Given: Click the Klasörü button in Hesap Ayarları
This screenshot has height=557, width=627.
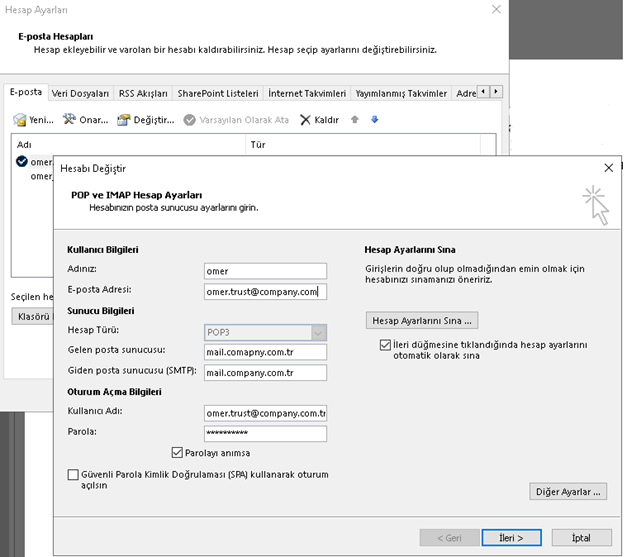Looking at the screenshot, I should point(33,316).
